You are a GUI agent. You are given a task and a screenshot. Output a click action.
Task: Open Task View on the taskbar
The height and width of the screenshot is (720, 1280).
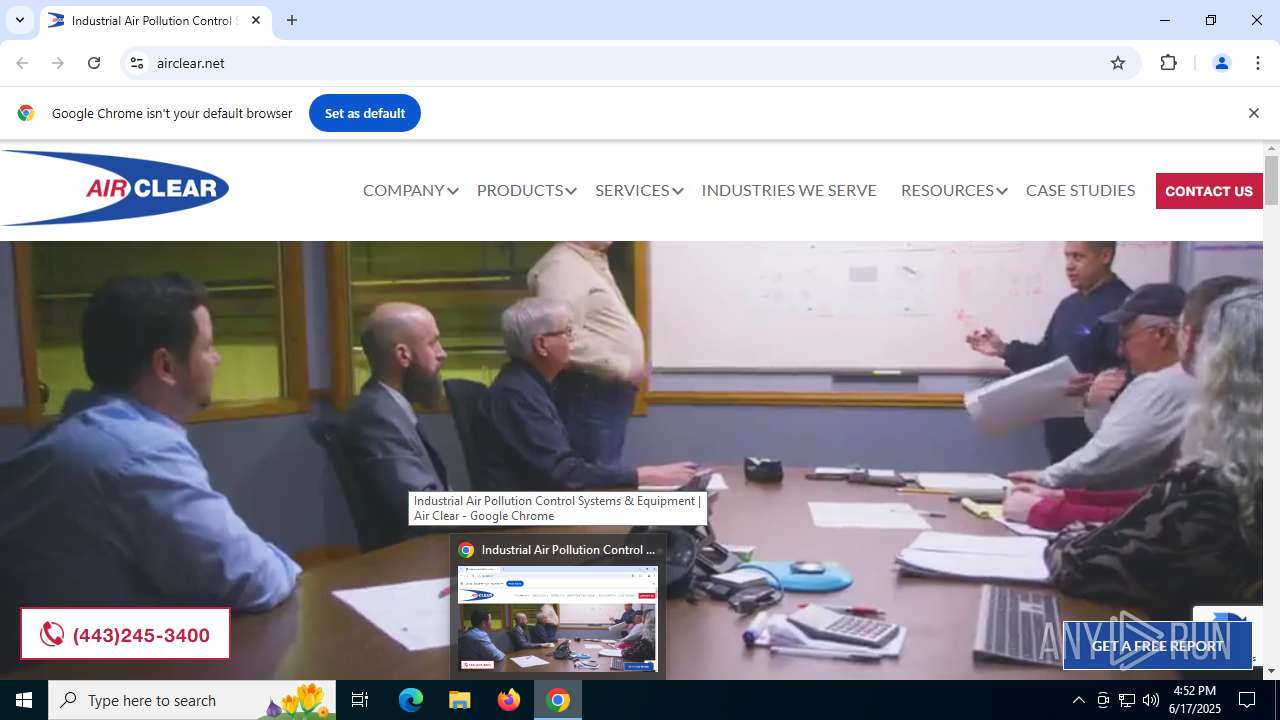coord(360,700)
